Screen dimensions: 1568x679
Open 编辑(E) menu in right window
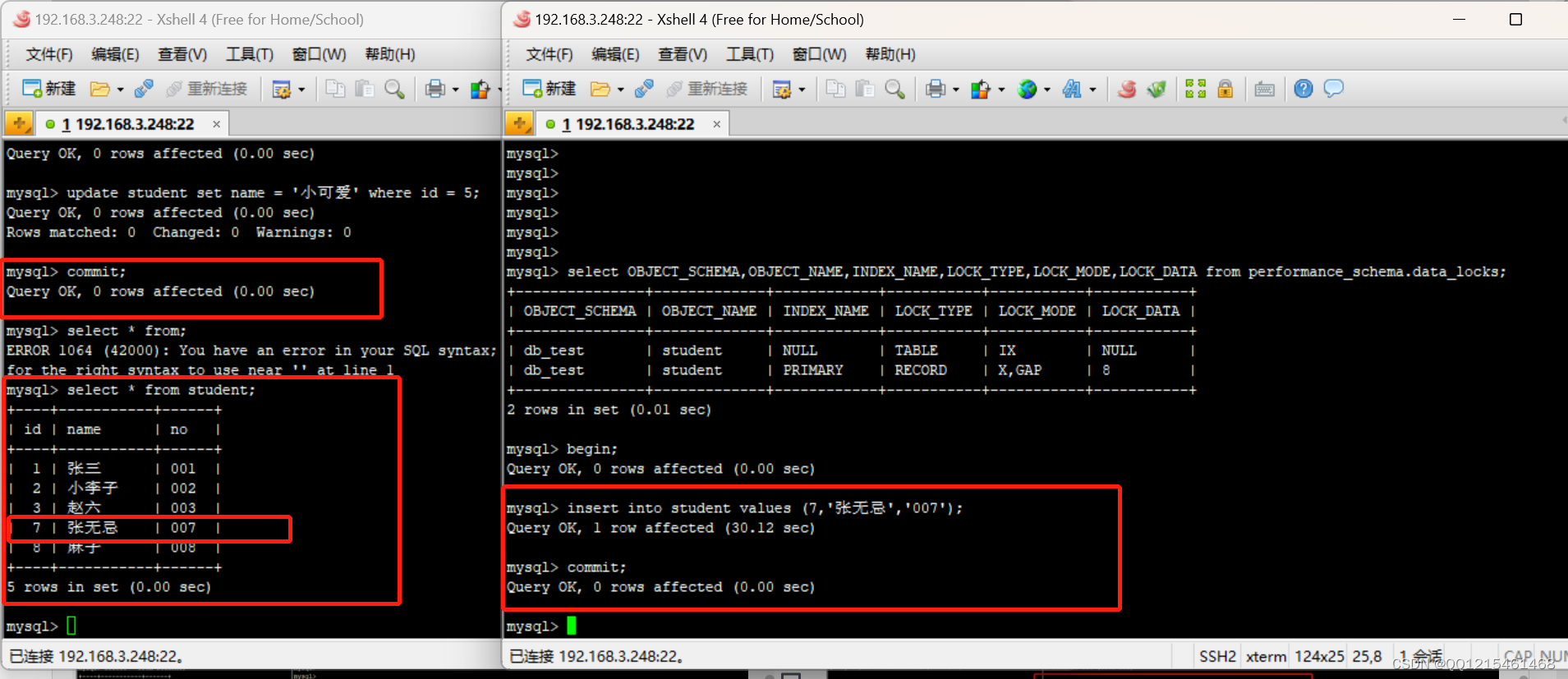615,54
